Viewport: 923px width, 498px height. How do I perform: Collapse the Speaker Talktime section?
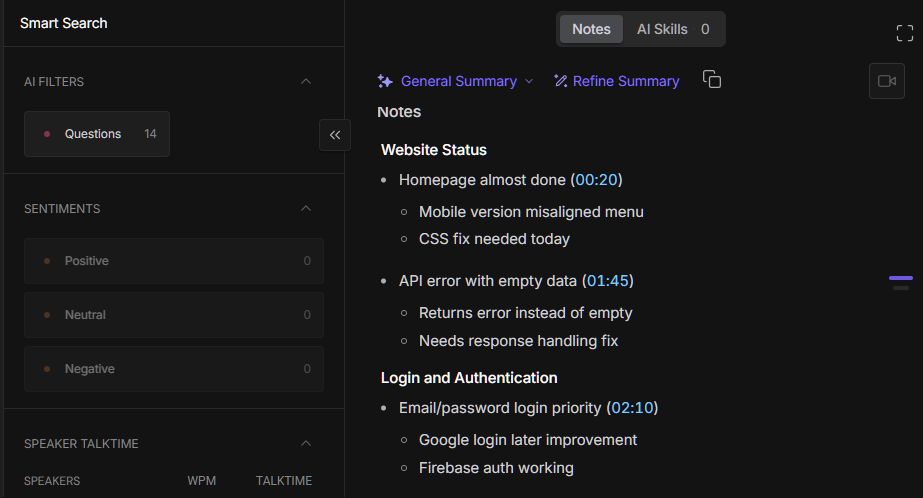[x=306, y=443]
